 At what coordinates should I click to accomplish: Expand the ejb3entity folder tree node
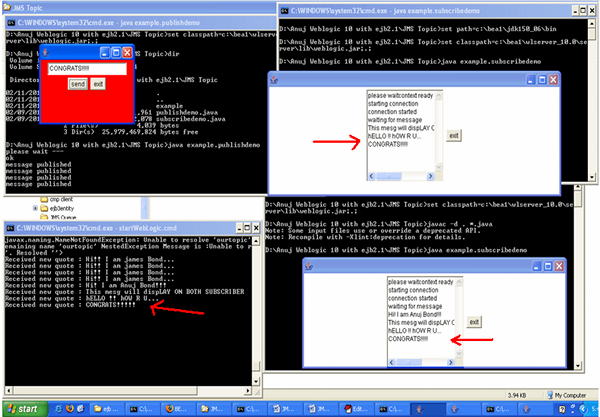click(33, 208)
